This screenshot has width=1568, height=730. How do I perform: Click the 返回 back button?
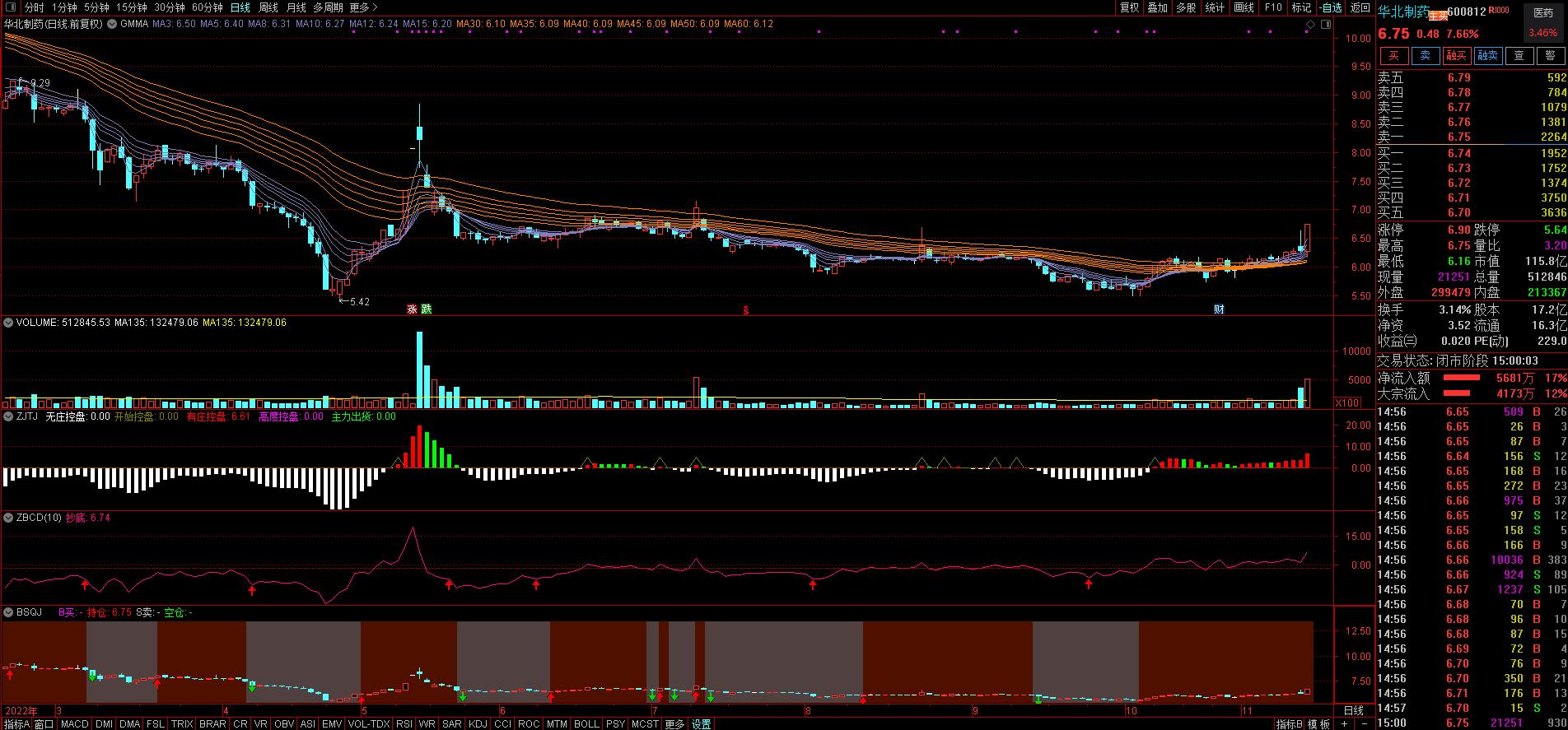[1360, 7]
